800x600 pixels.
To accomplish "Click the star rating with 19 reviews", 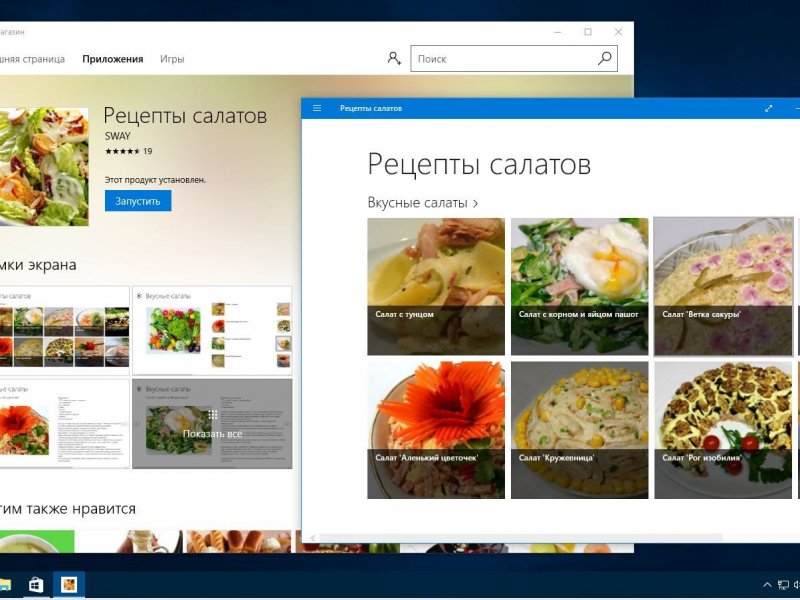I will (x=128, y=151).
